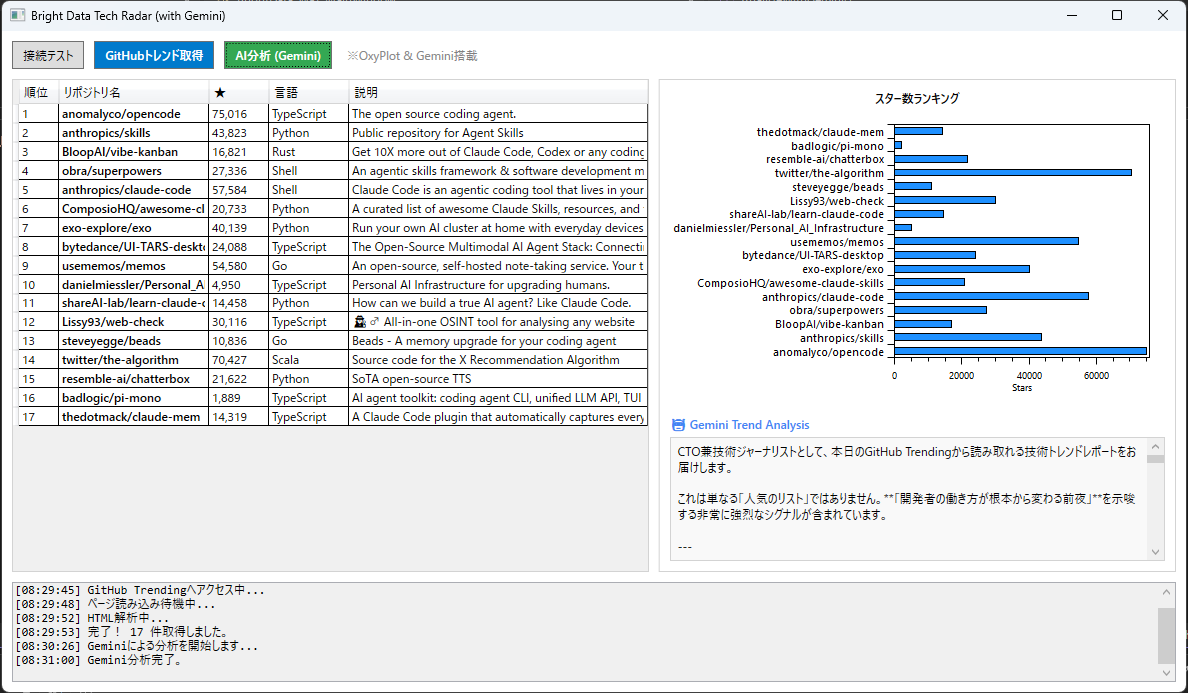Select obra/superpowers repository cell
Viewport: 1188px width, 693px height.
tap(133, 170)
